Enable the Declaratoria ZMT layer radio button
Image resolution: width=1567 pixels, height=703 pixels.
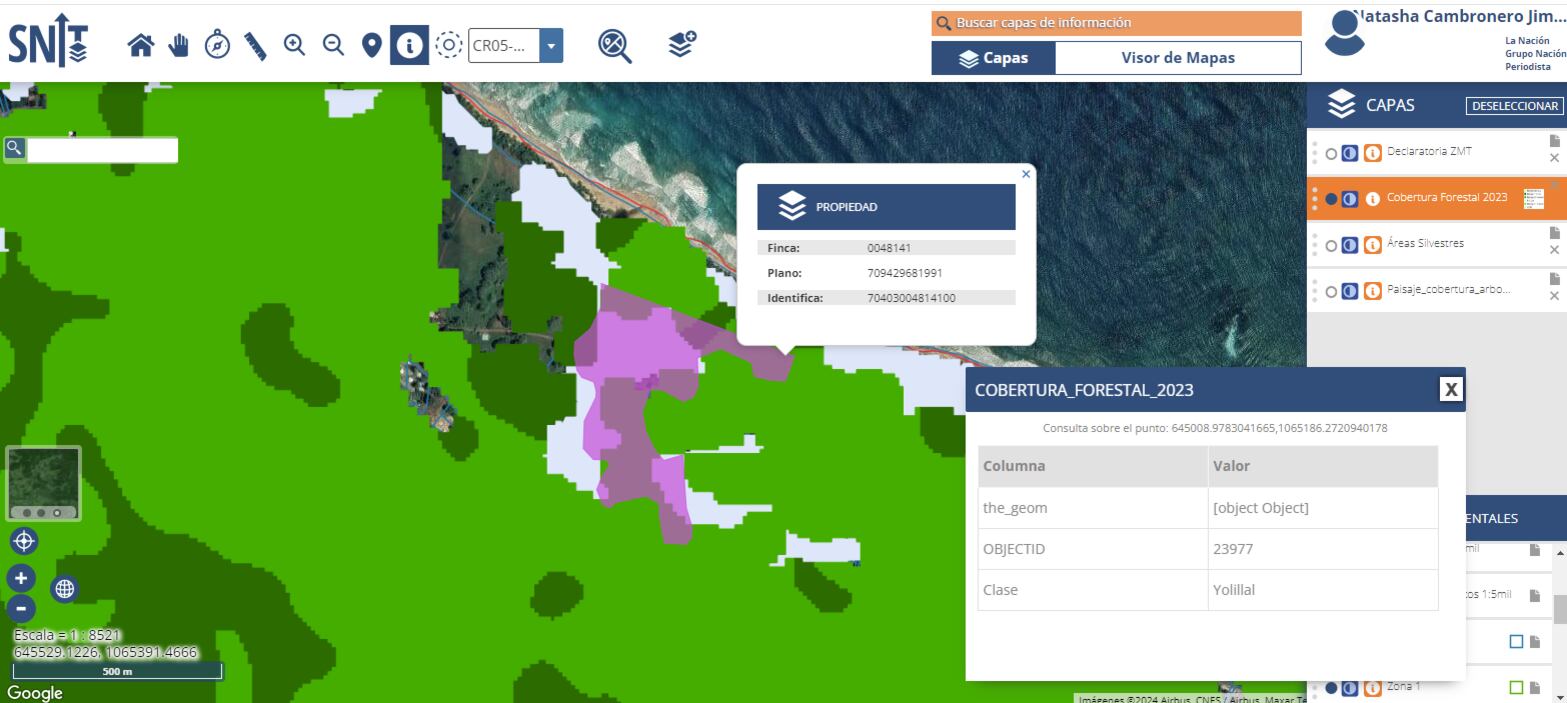[x=1331, y=154]
